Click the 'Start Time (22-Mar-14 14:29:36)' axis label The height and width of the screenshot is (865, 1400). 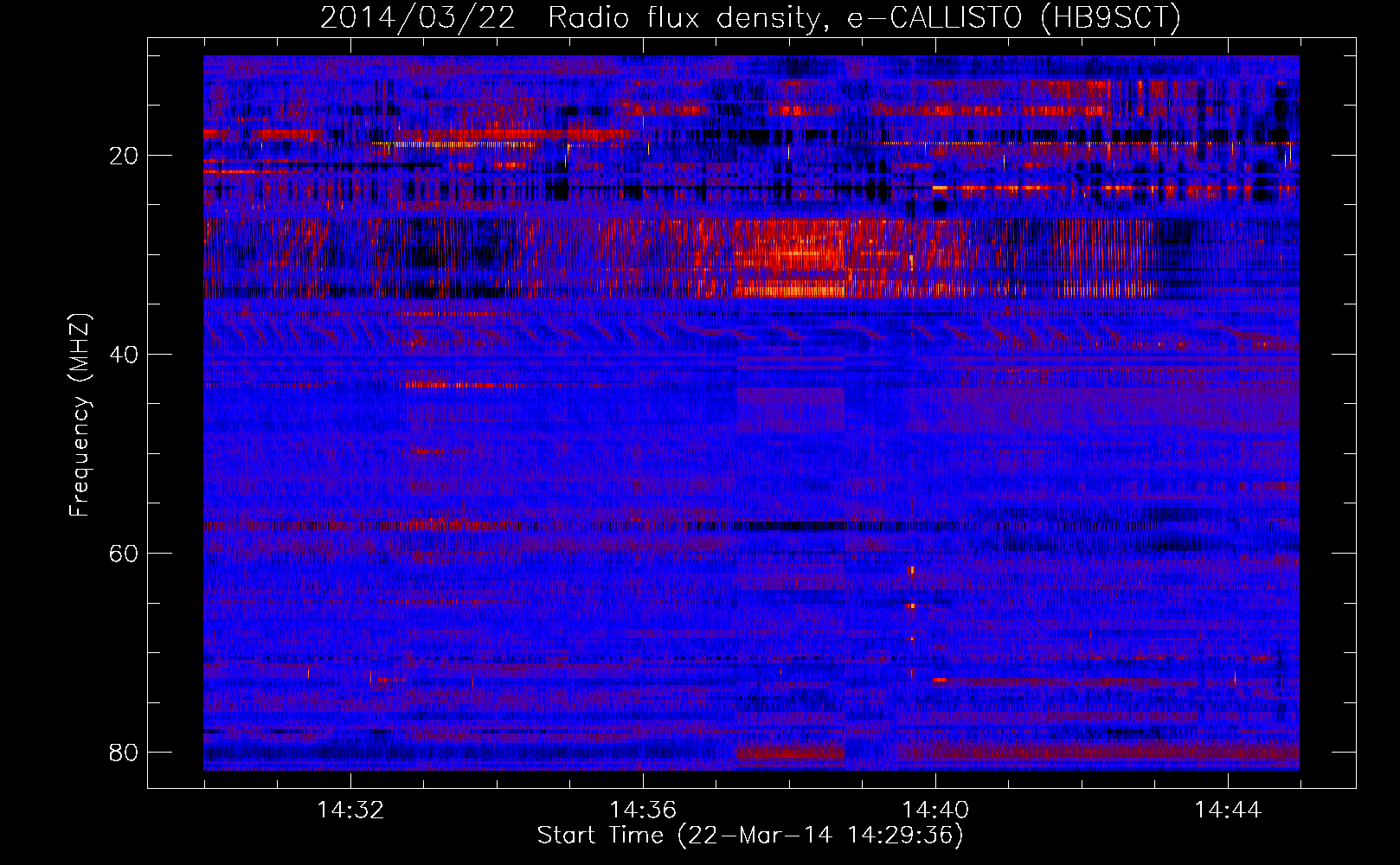click(x=750, y=836)
